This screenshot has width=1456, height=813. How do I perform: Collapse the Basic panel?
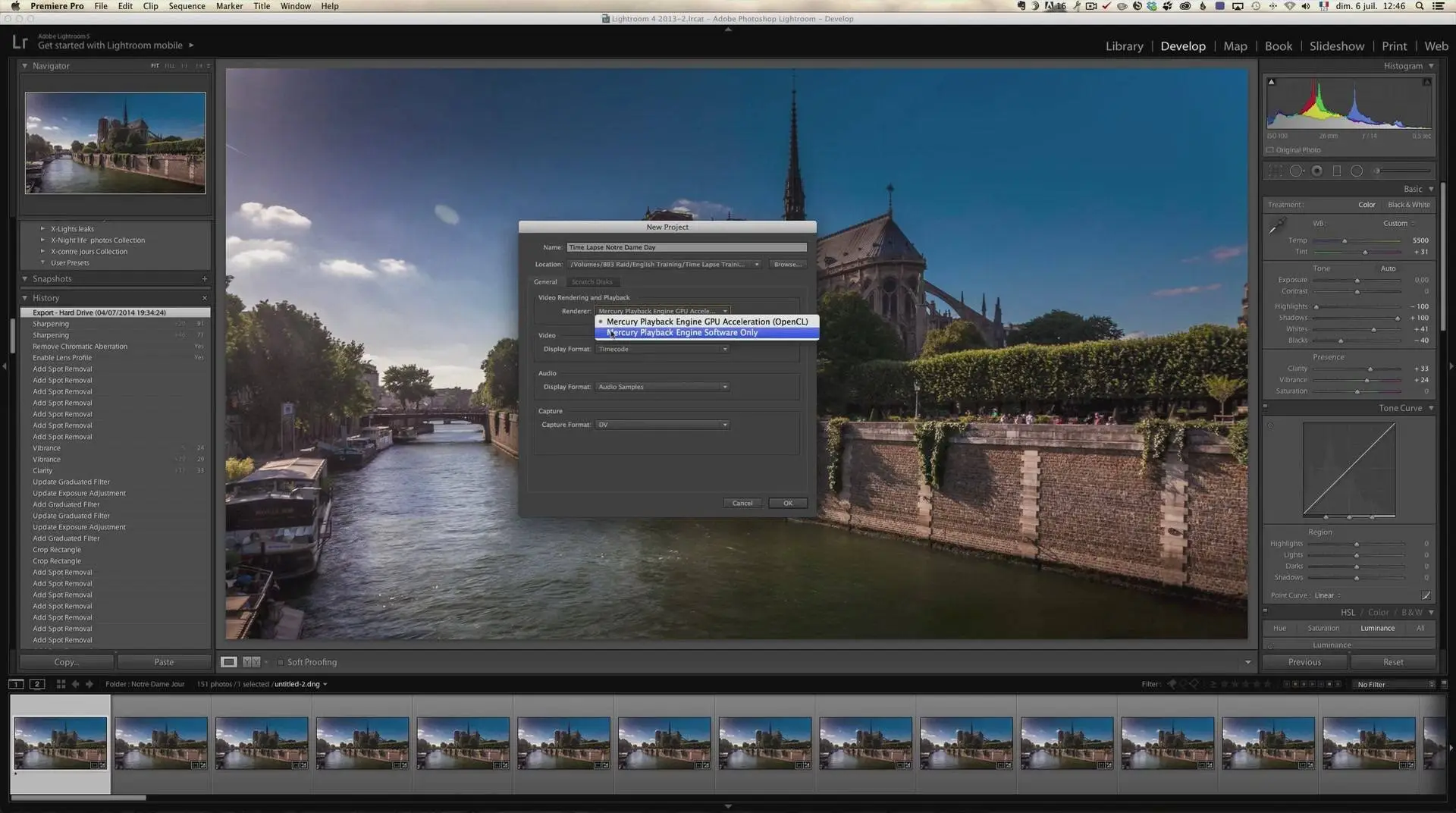click(1431, 189)
